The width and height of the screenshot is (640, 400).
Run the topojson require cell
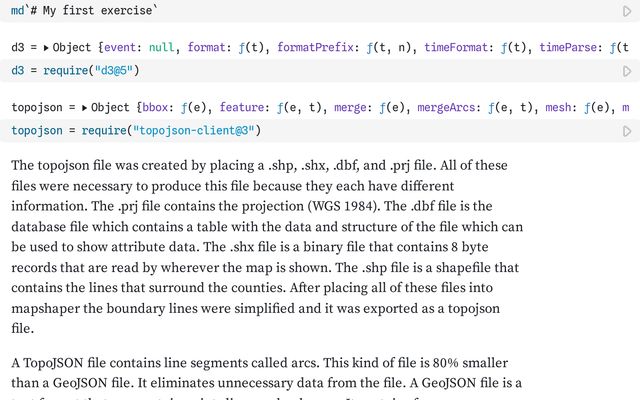pos(627,131)
